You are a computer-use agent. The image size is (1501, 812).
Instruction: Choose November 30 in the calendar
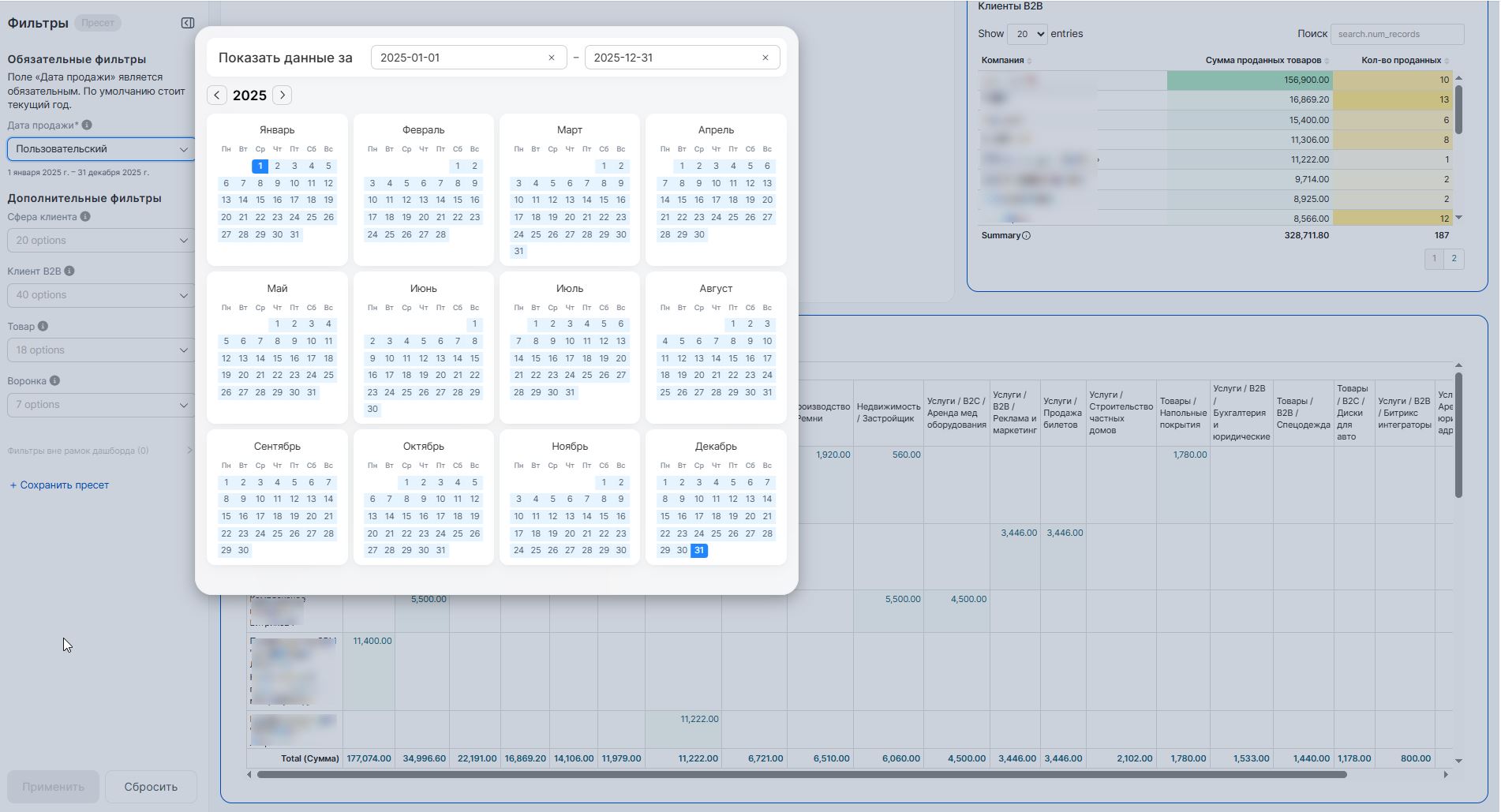[621, 550]
